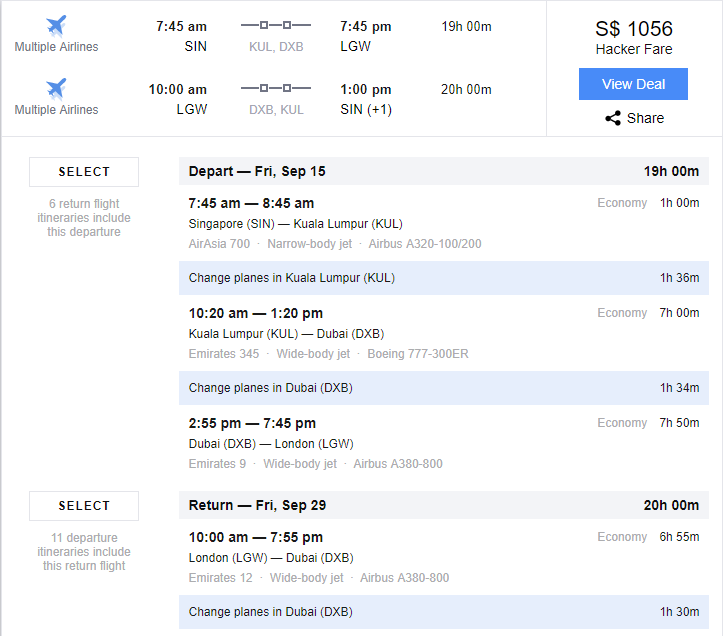The height and width of the screenshot is (638, 723).
Task: Select the return flight itinerary
Action: tap(84, 506)
